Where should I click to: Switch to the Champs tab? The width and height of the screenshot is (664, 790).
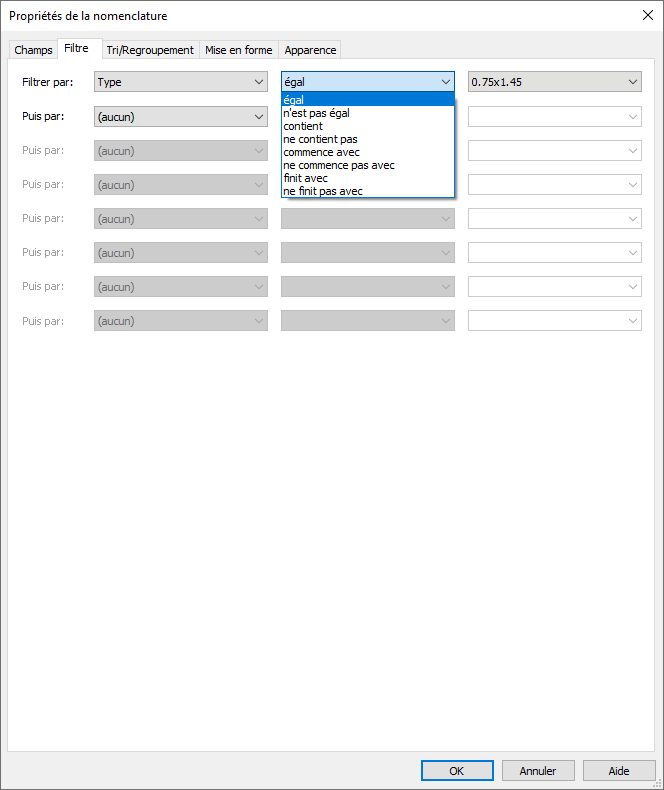point(33,50)
